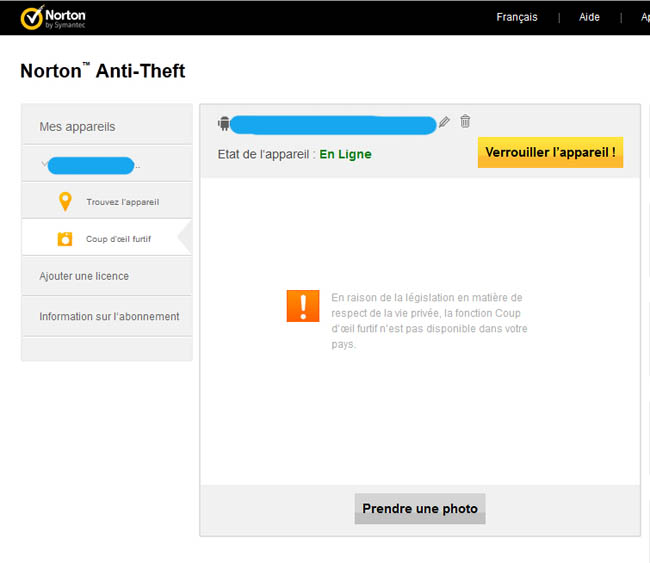The image size is (650, 563).
Task: Click the Android robot device icon
Action: pos(224,124)
